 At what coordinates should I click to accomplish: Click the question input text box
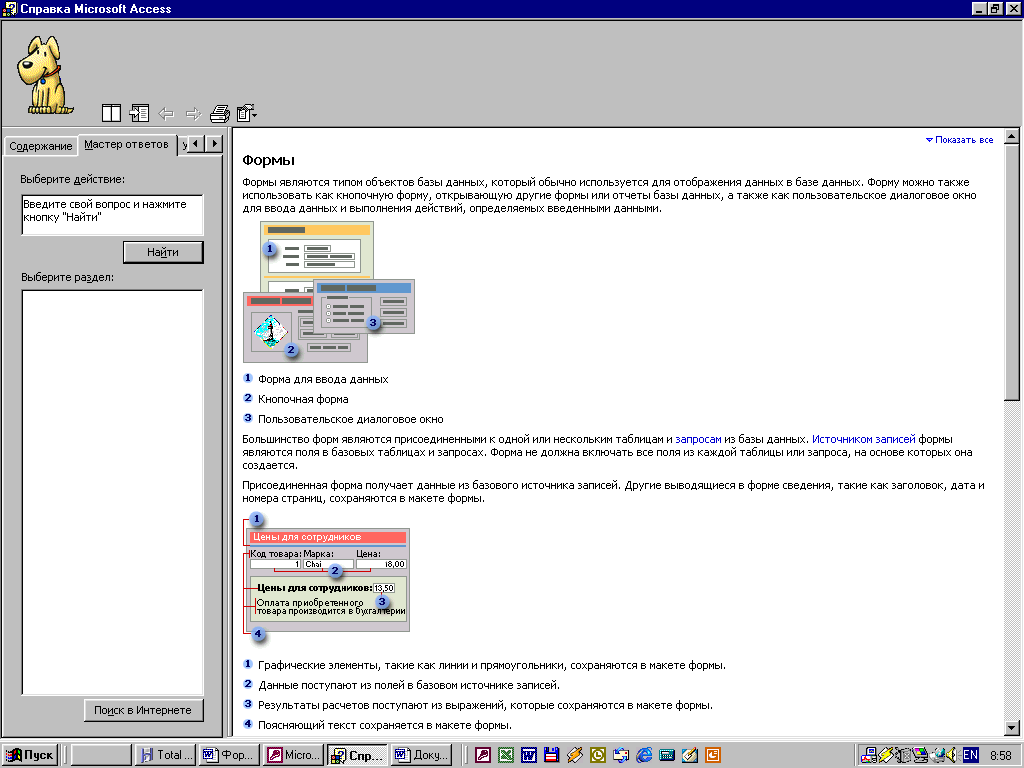tap(112, 214)
